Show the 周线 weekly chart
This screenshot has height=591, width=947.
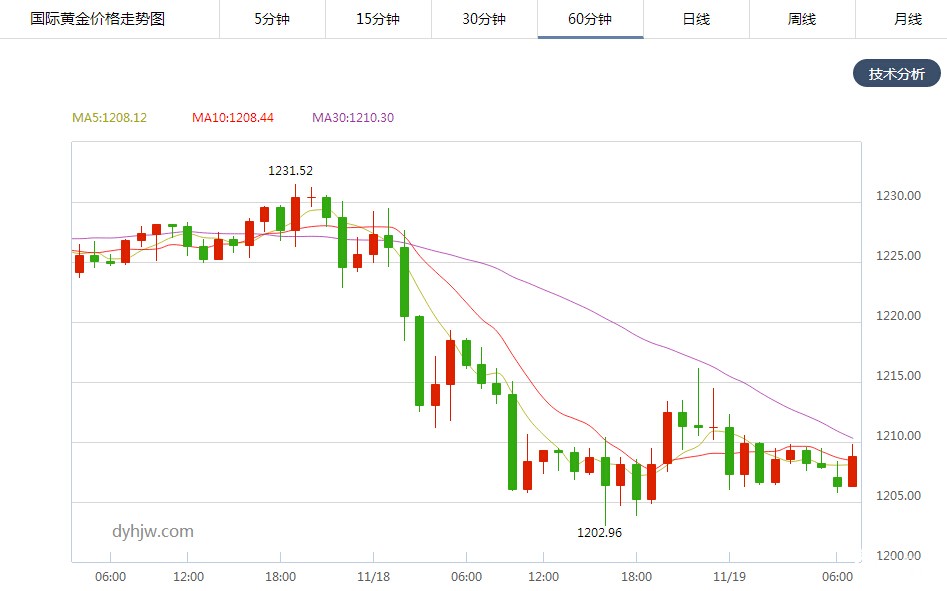pyautogui.click(x=802, y=19)
